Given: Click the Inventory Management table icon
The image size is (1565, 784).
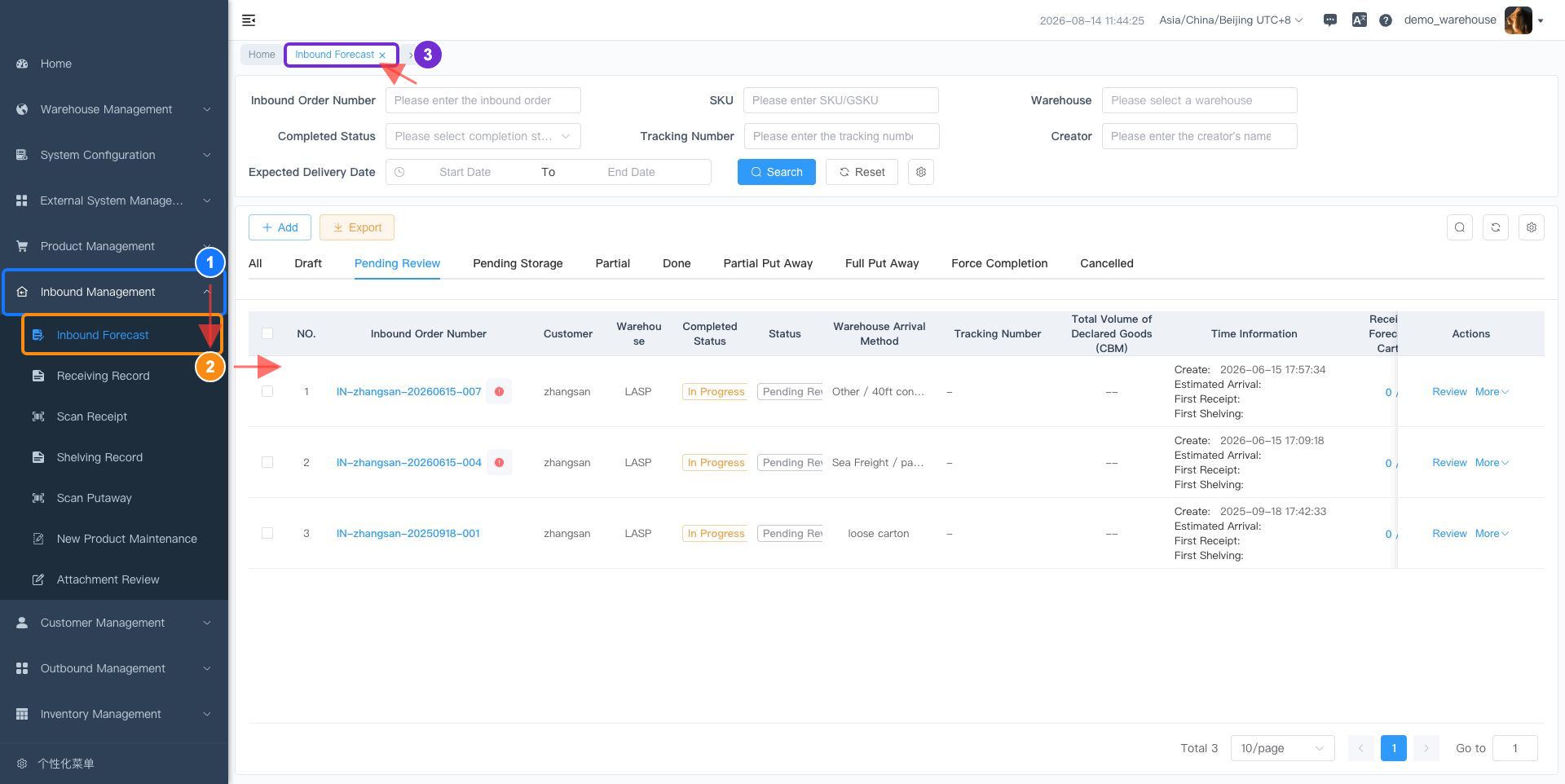Looking at the screenshot, I should tap(22, 714).
